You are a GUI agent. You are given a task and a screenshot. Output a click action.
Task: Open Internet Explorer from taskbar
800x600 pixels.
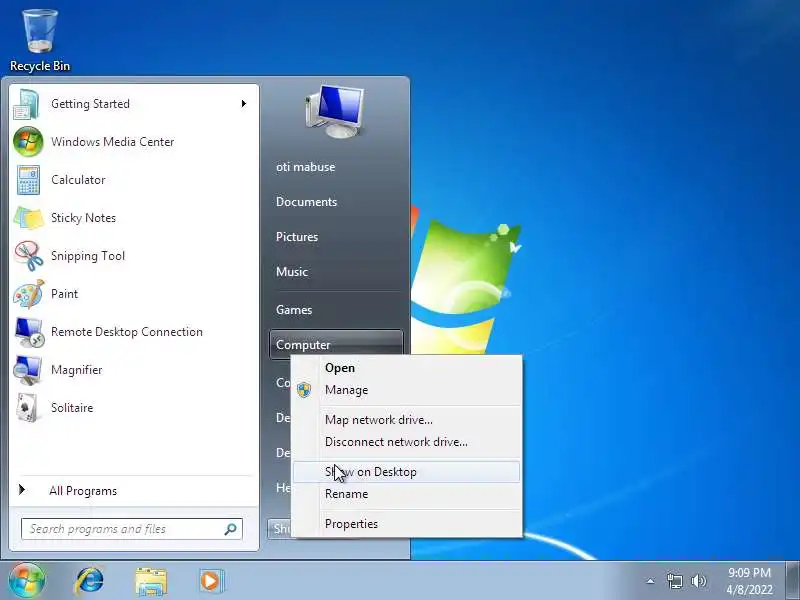[x=89, y=581]
